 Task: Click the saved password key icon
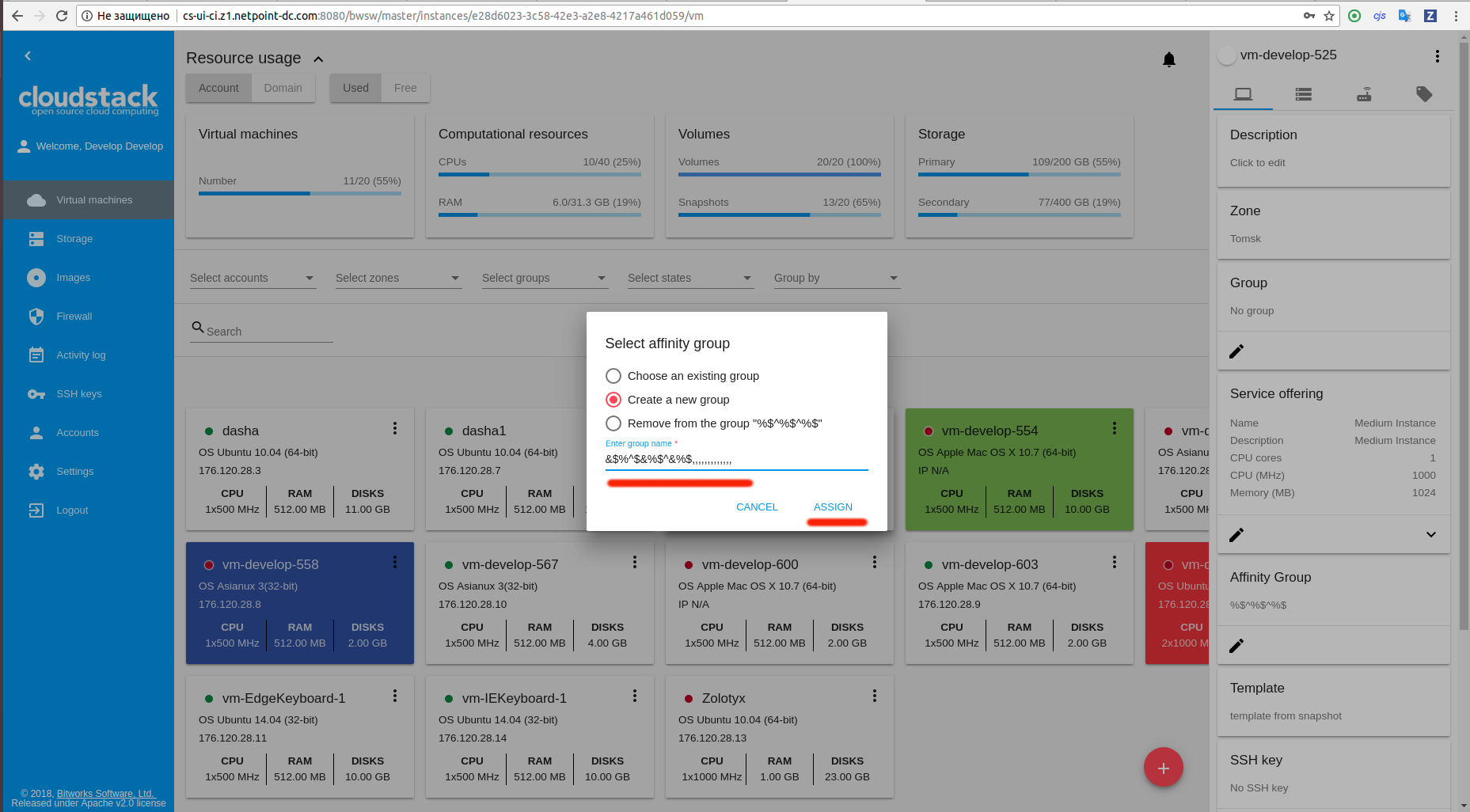[1309, 16]
